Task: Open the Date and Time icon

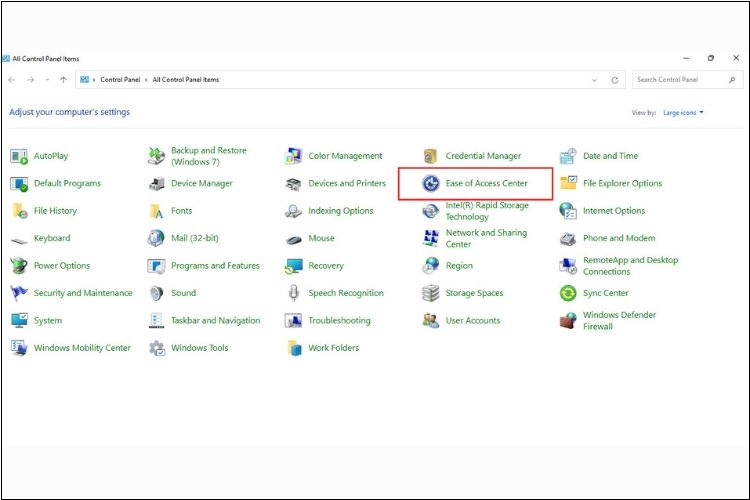Action: [x=568, y=156]
